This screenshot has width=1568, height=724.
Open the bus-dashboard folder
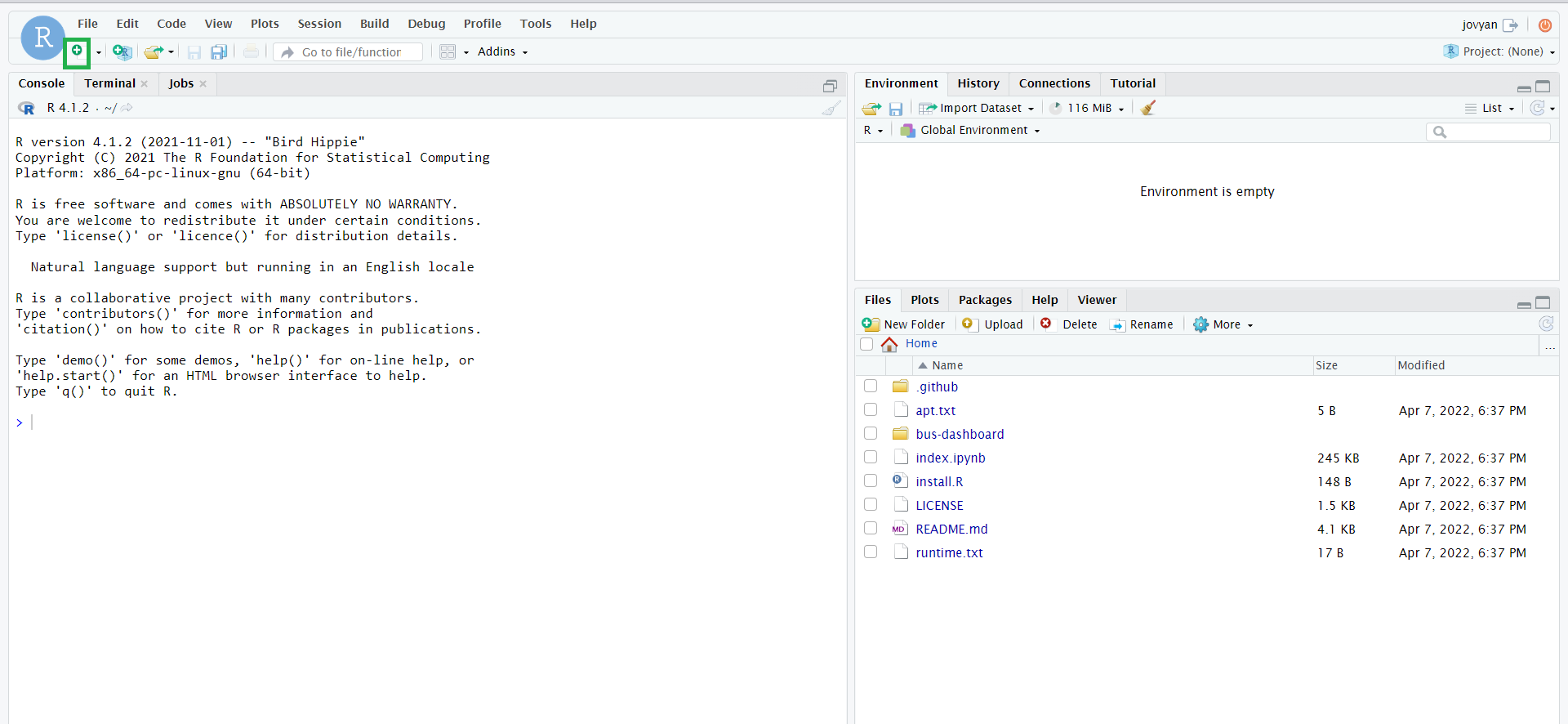(x=960, y=434)
